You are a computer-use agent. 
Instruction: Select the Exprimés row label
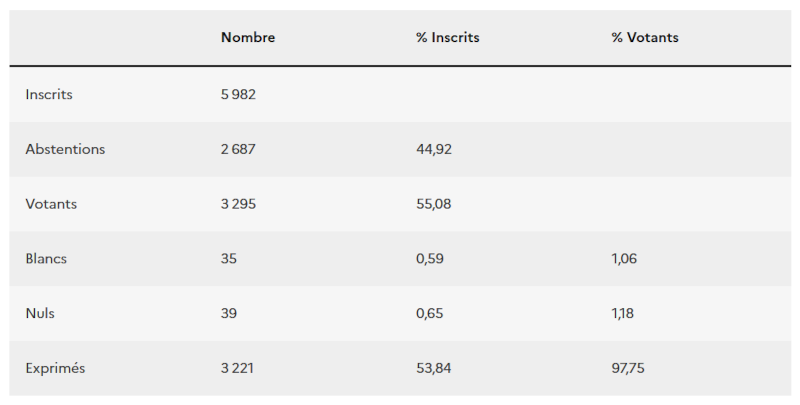pyautogui.click(x=55, y=368)
